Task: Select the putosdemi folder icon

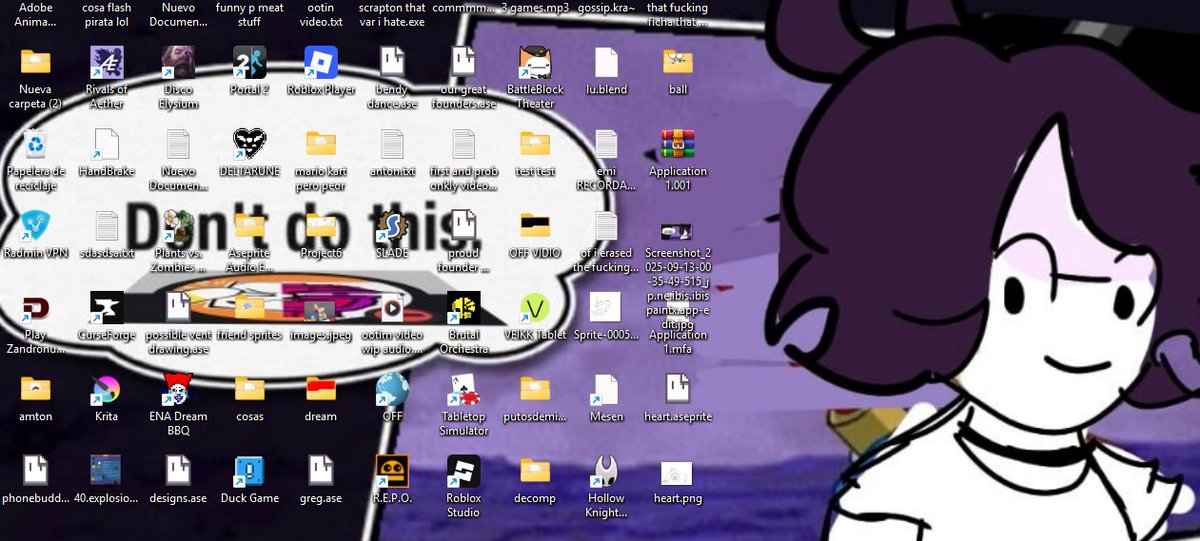Action: 535,389
